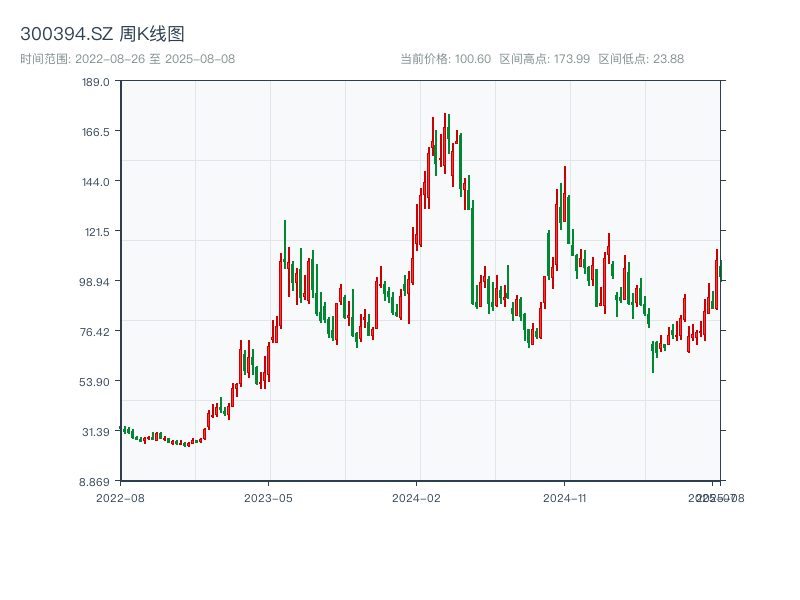The image size is (800, 600).
Task: Select the 144.0 price axis label
Action: [x=96, y=182]
